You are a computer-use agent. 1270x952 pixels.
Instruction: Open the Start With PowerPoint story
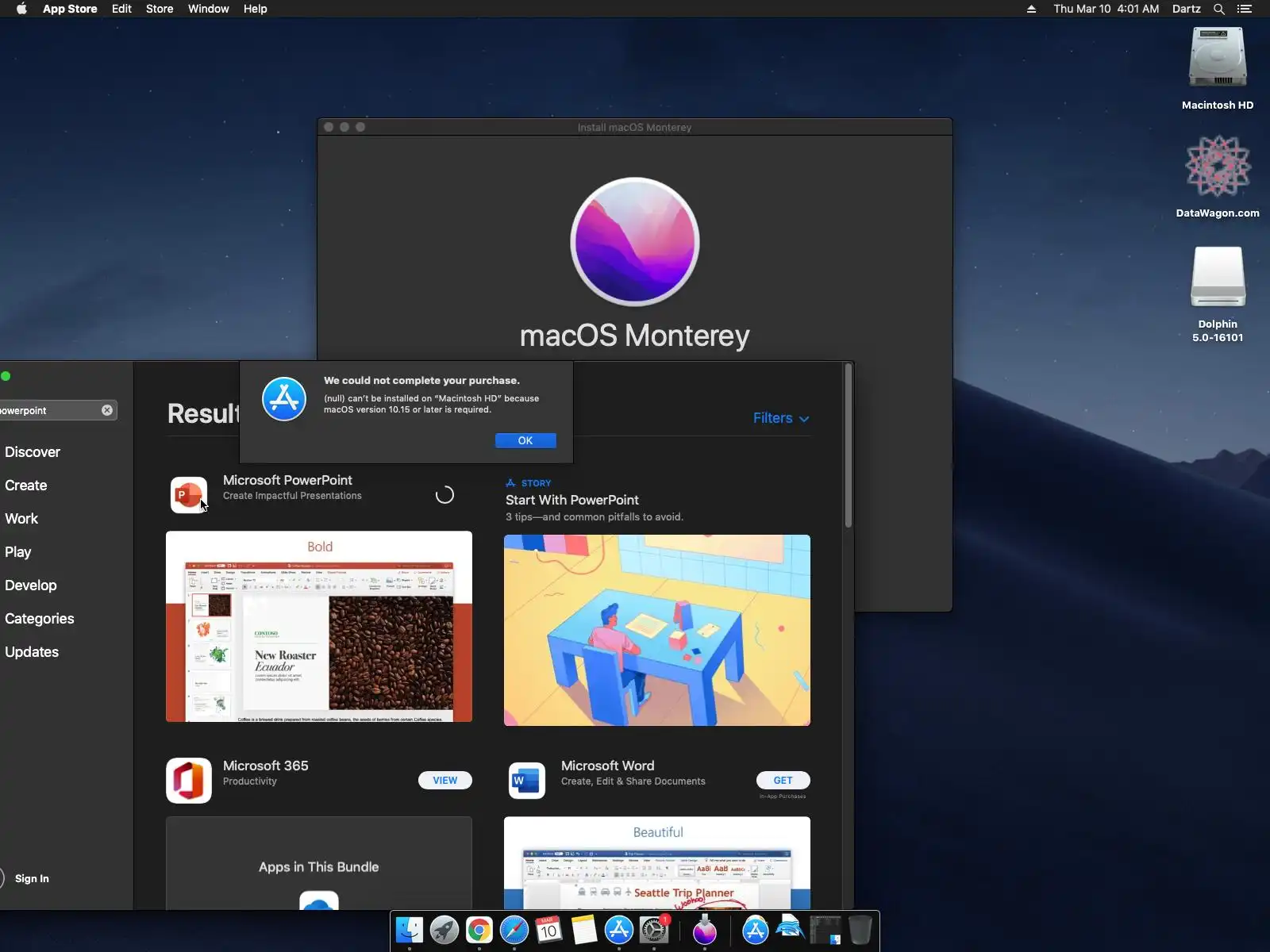pyautogui.click(x=572, y=500)
